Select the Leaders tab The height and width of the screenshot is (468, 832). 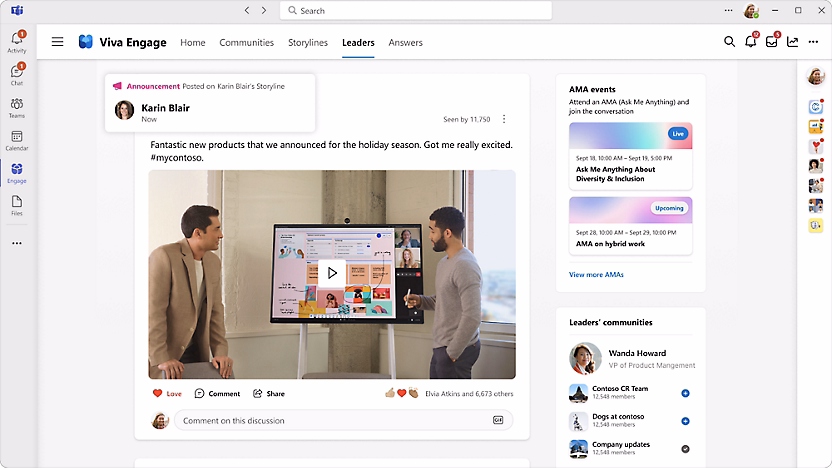[x=358, y=42]
